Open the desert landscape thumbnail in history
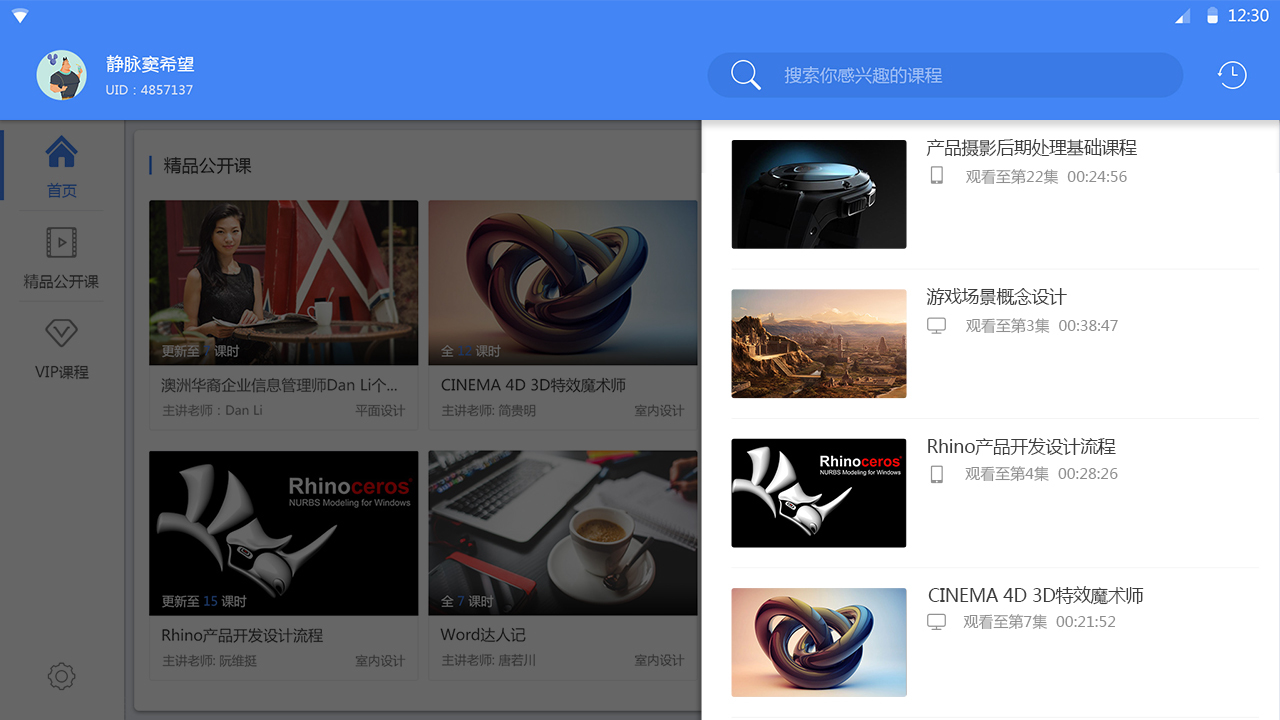 [x=819, y=344]
